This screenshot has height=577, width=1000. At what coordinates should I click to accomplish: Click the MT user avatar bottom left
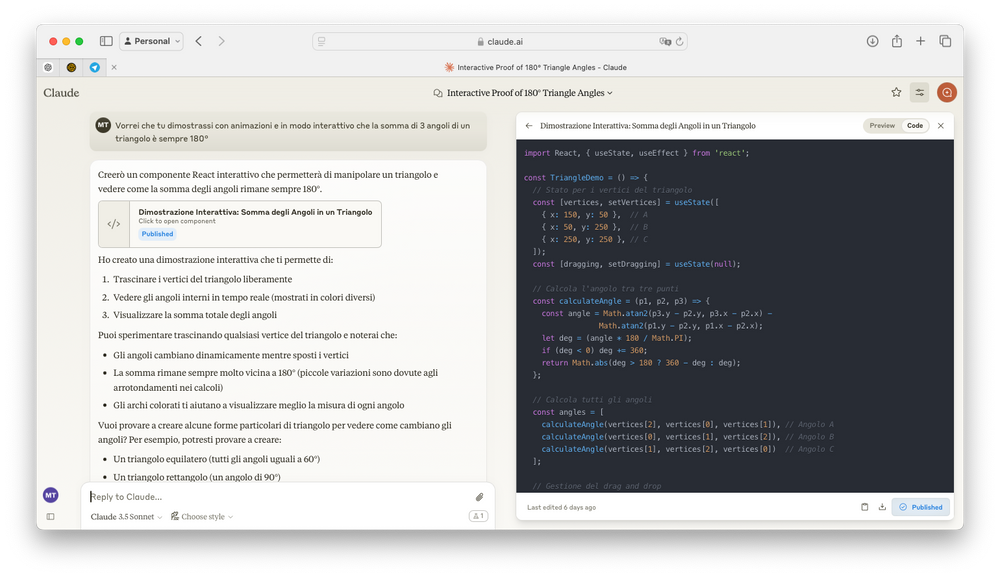pos(51,495)
